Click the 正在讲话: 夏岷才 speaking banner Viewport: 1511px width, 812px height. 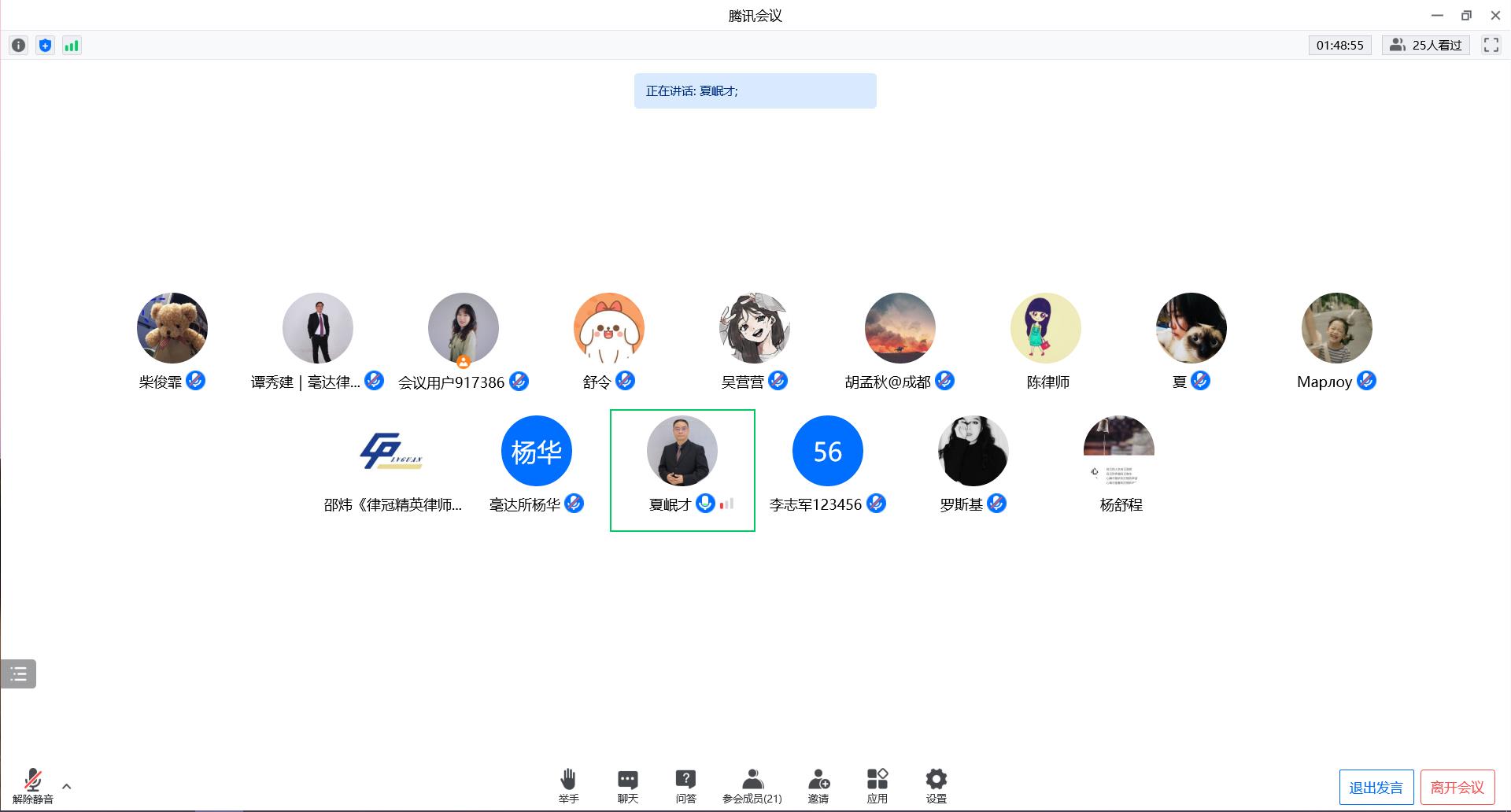755,91
